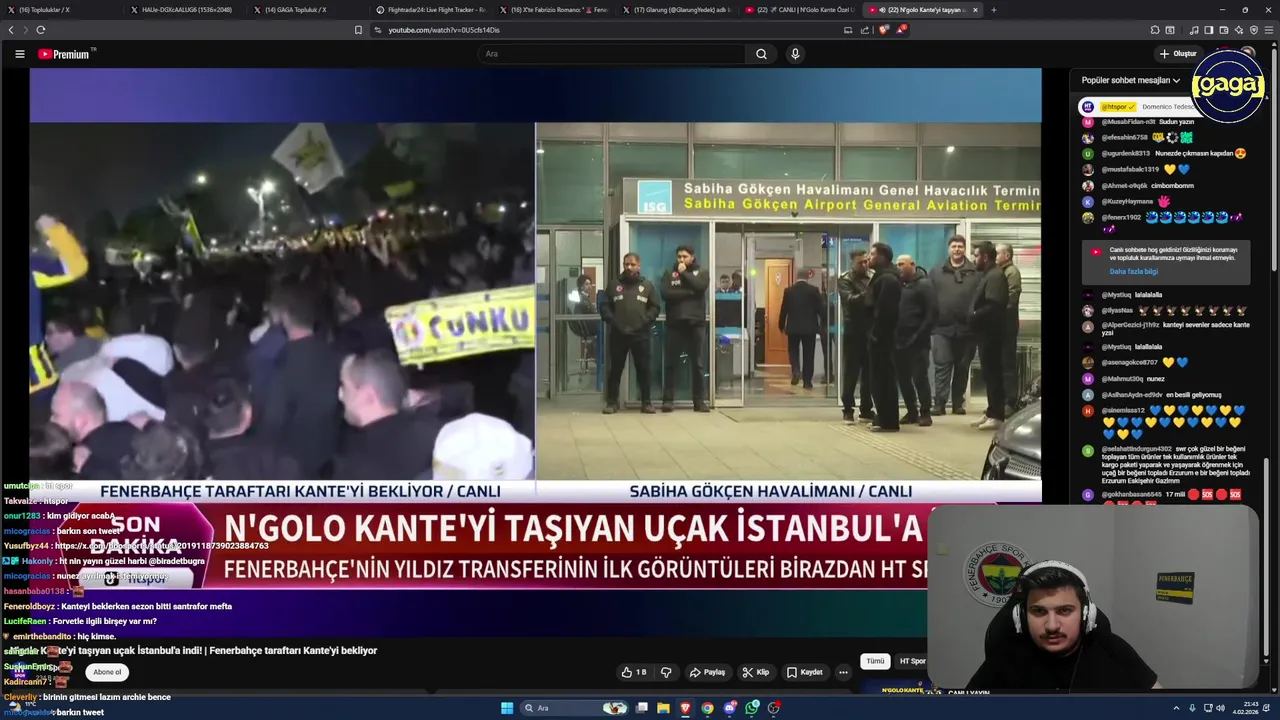Screen dimensions: 1280x720
Task: Open the three-dot more actions menu below video
Action: pos(843,672)
